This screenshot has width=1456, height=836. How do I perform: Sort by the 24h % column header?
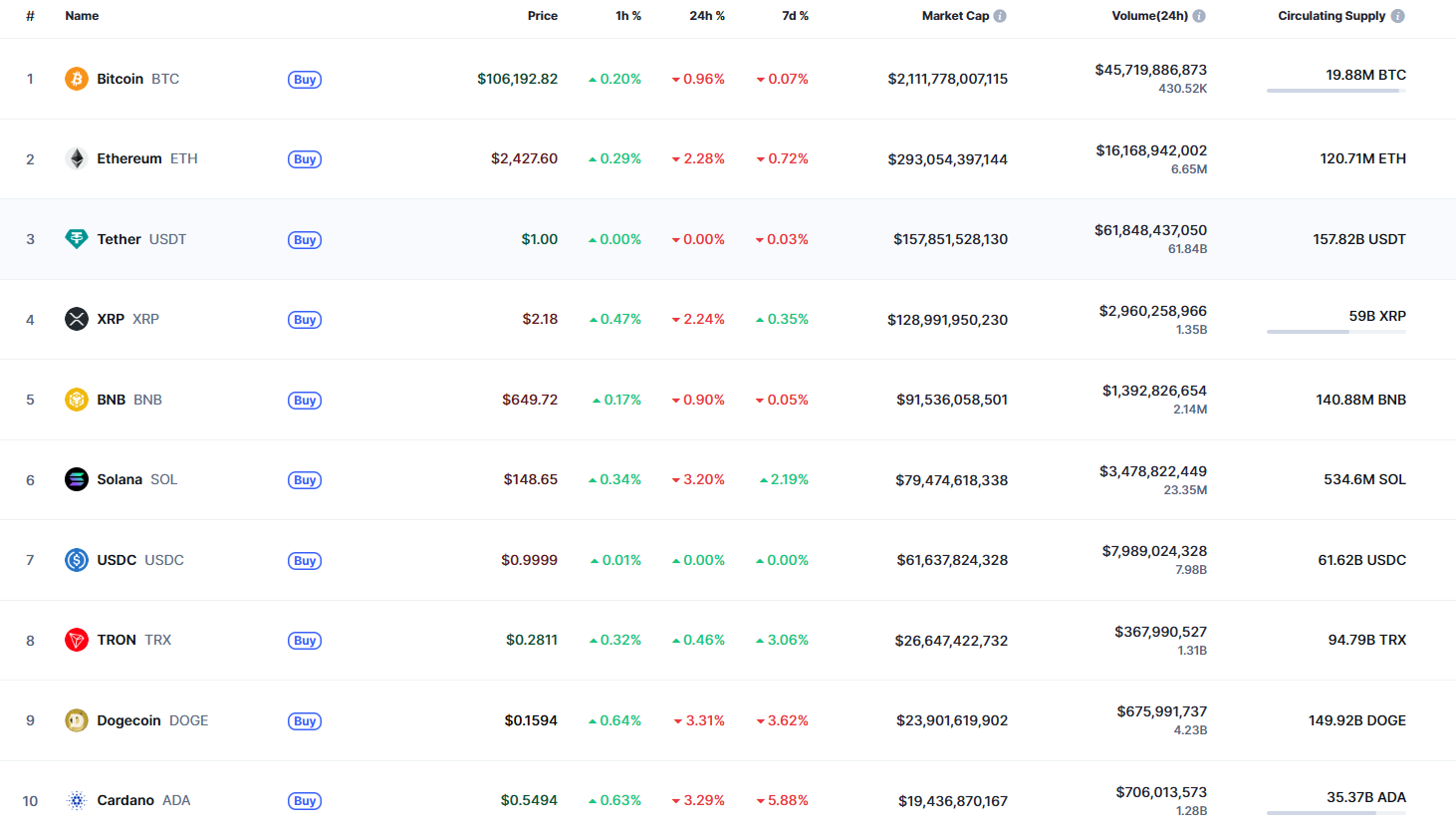click(x=707, y=16)
